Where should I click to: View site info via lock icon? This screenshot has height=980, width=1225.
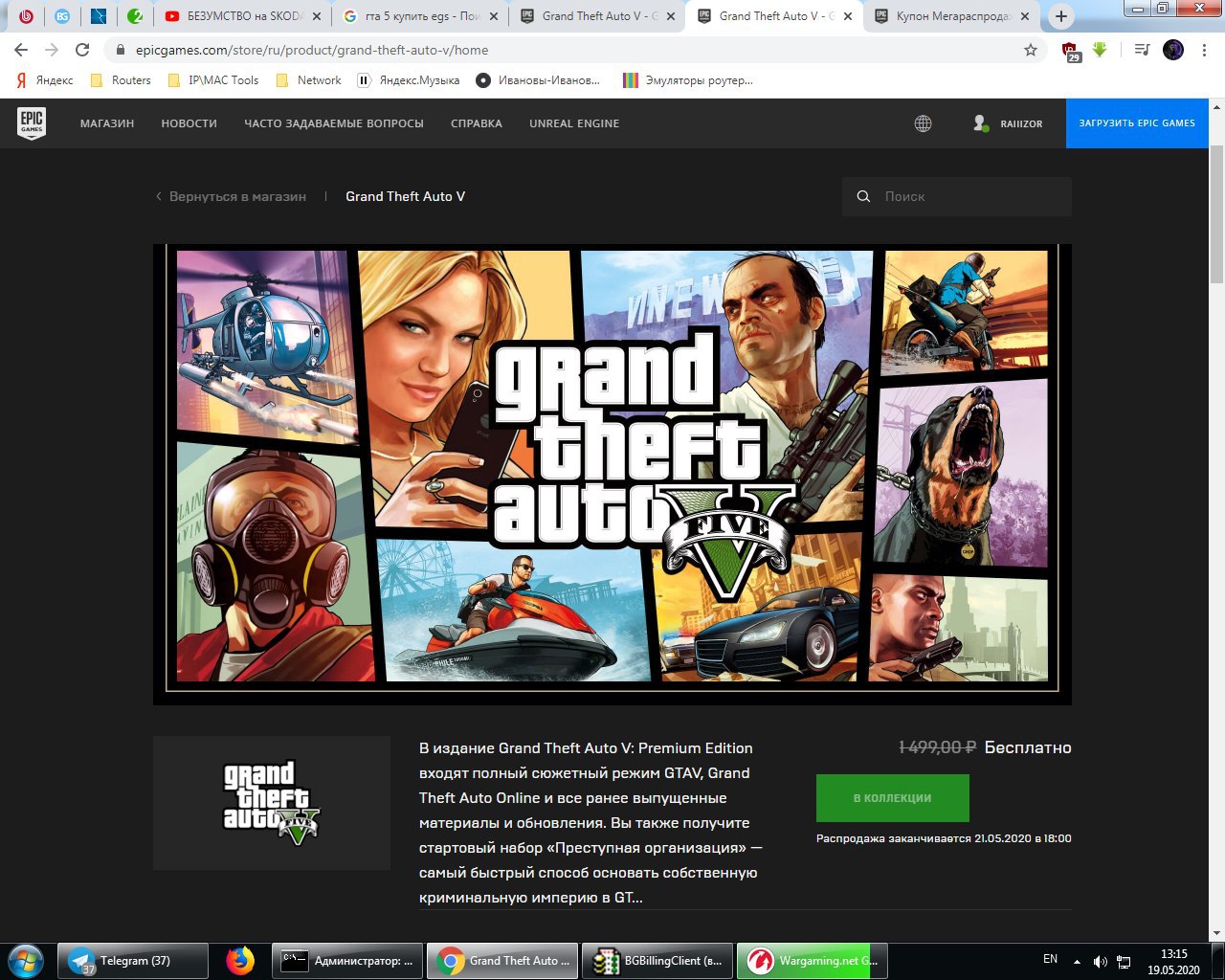coord(121,50)
